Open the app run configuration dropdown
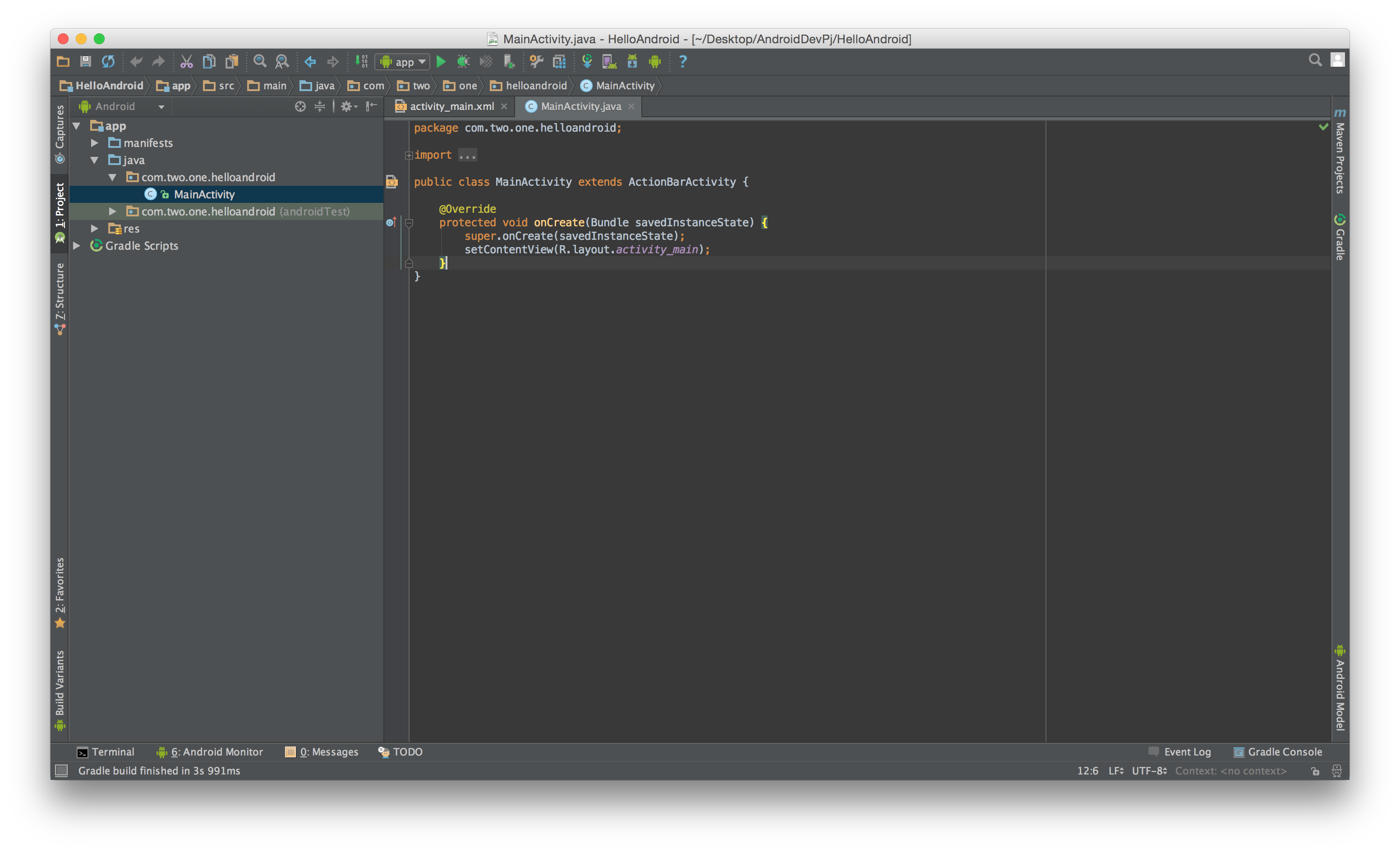This screenshot has height=852, width=1400. 402,61
